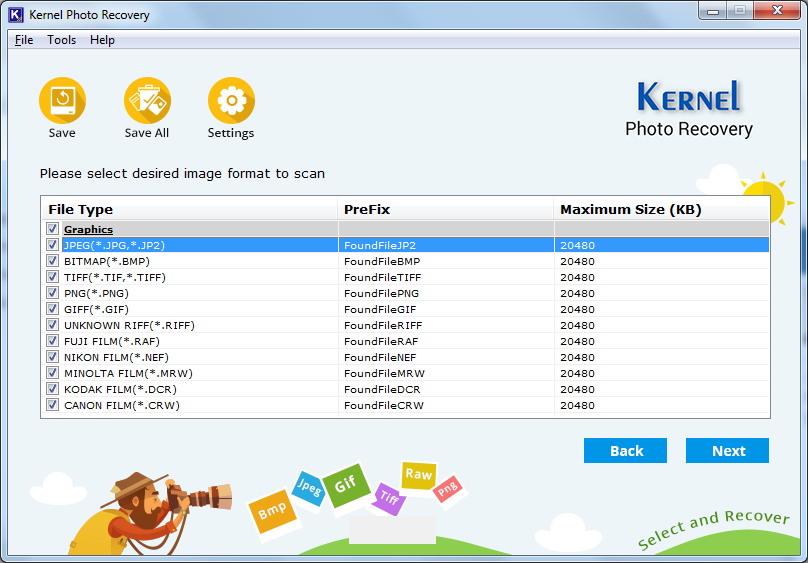The width and height of the screenshot is (808, 563).
Task: Select the Graphics group label
Action: pyautogui.click(x=88, y=229)
